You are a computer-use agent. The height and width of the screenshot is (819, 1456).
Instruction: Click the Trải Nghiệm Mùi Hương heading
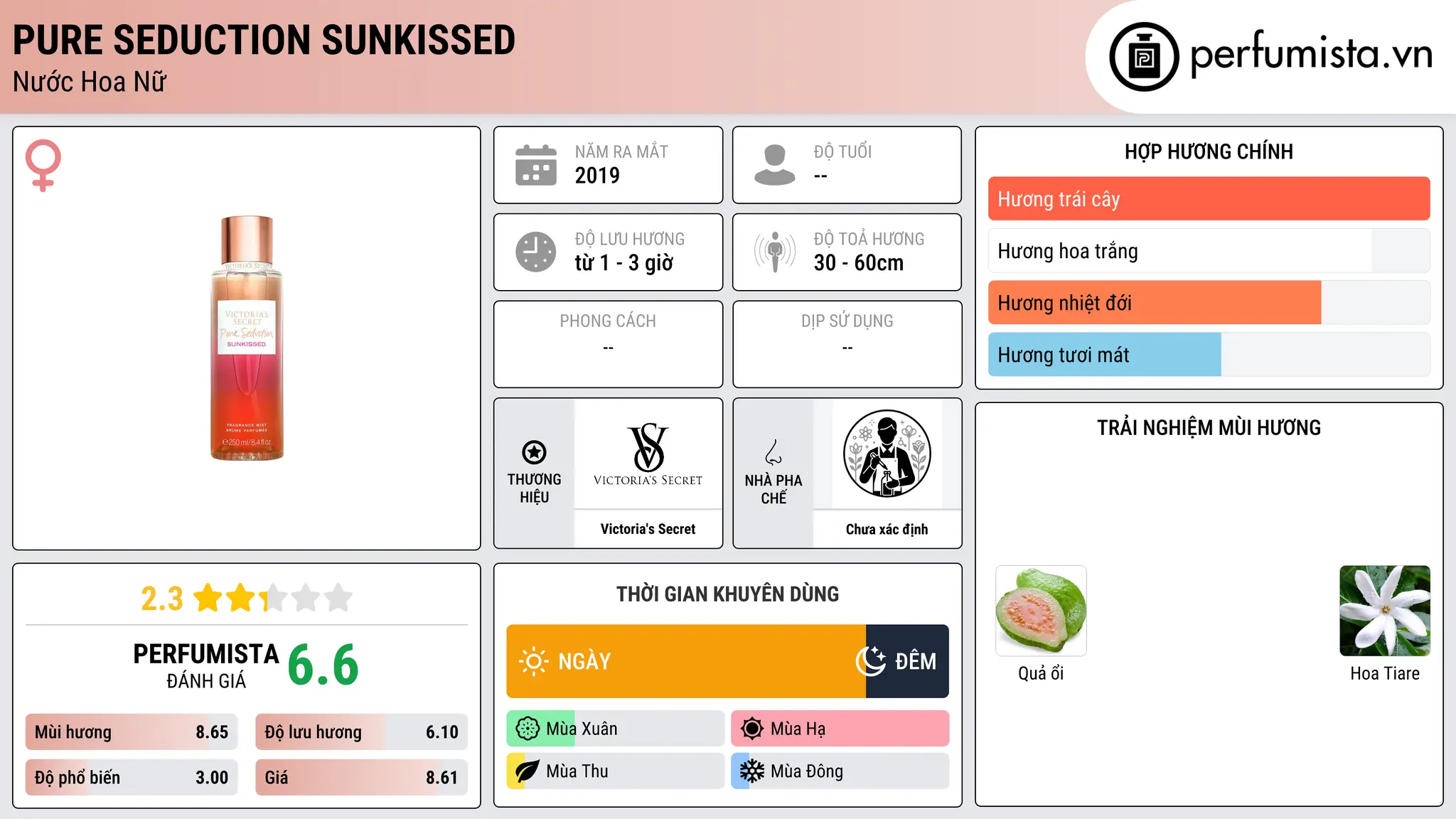1209,428
